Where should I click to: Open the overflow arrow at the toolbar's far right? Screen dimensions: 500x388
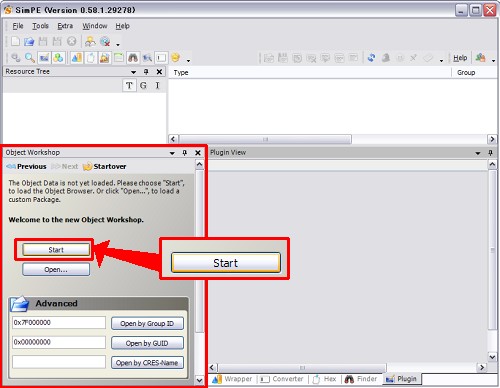tap(493, 61)
